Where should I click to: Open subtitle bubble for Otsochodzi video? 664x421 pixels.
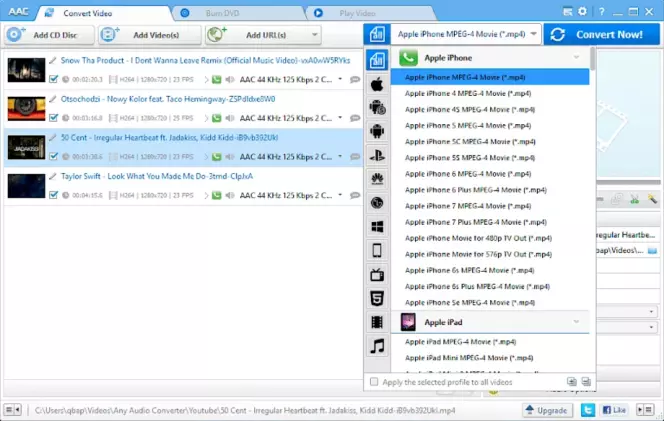point(355,118)
